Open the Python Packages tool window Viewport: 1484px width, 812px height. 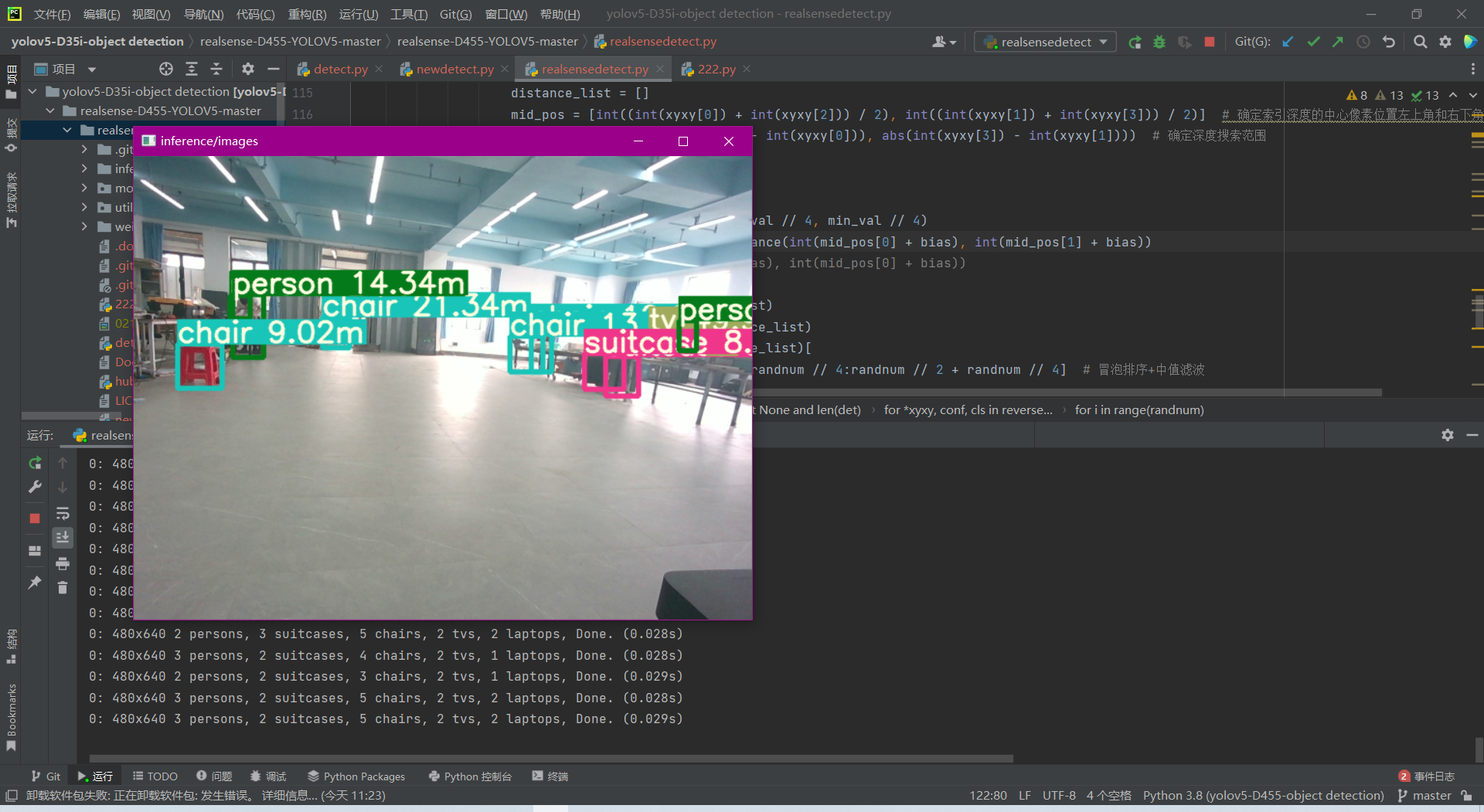[x=356, y=776]
